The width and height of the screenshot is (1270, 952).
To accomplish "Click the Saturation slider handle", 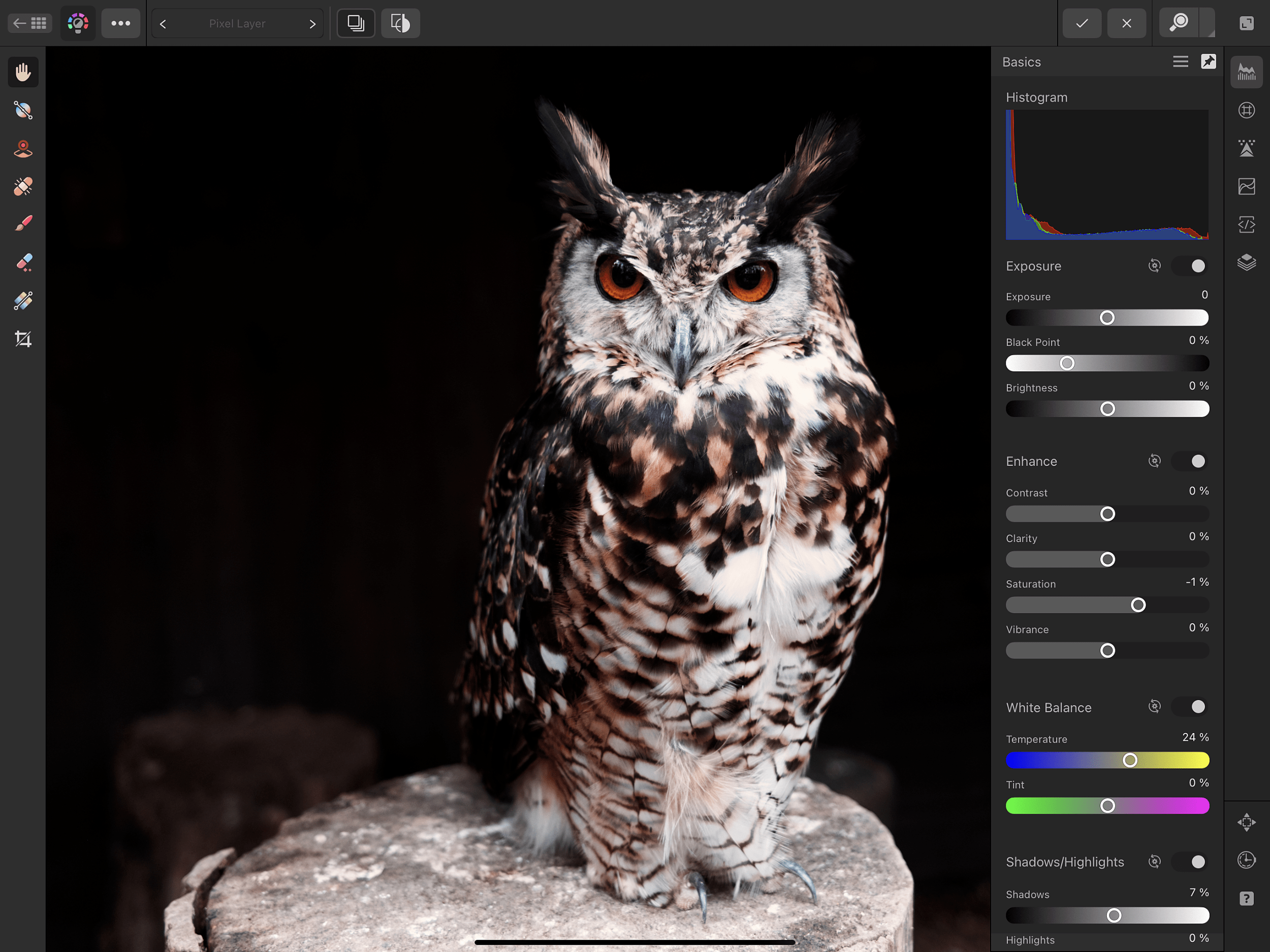I will click(x=1138, y=605).
